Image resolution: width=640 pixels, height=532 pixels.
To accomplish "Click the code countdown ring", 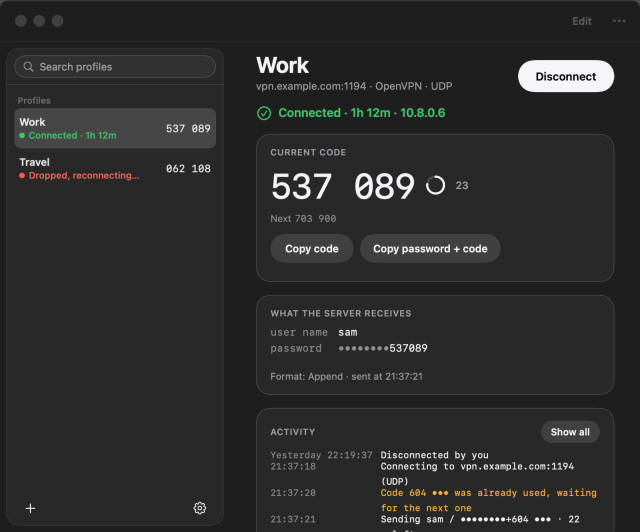I will point(436,185).
